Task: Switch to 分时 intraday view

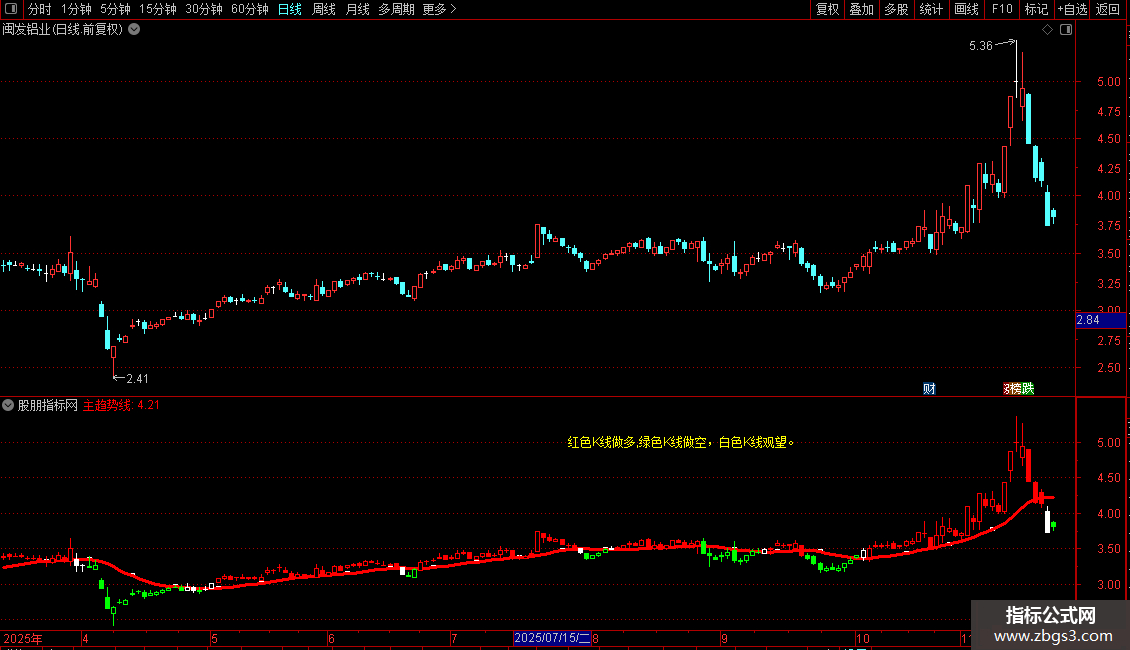Action: tap(40, 9)
